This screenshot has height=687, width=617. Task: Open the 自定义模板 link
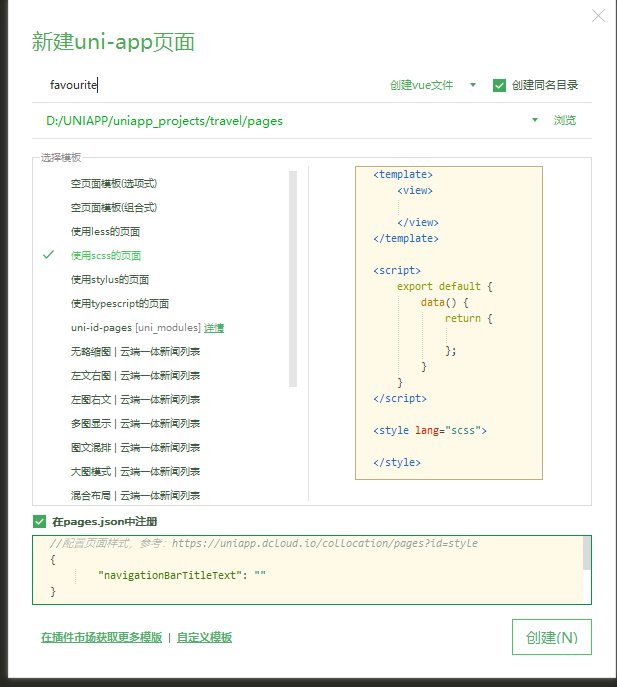[x=204, y=637]
